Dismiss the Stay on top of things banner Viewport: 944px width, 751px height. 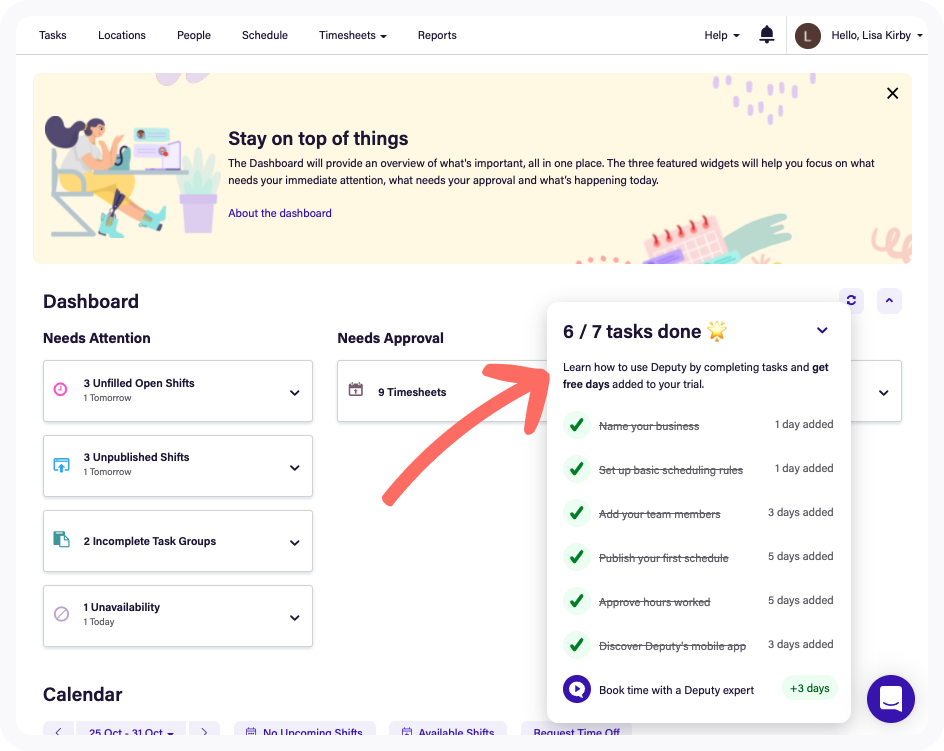[x=892, y=93]
